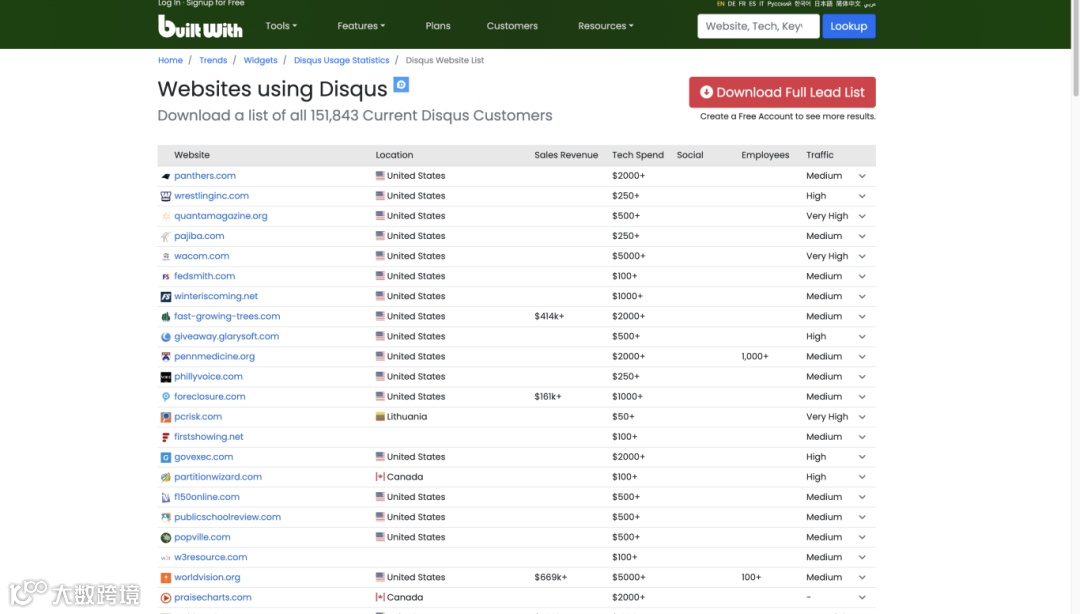
Task: Focus the Website, Tech, Keyword search field
Action: (758, 26)
